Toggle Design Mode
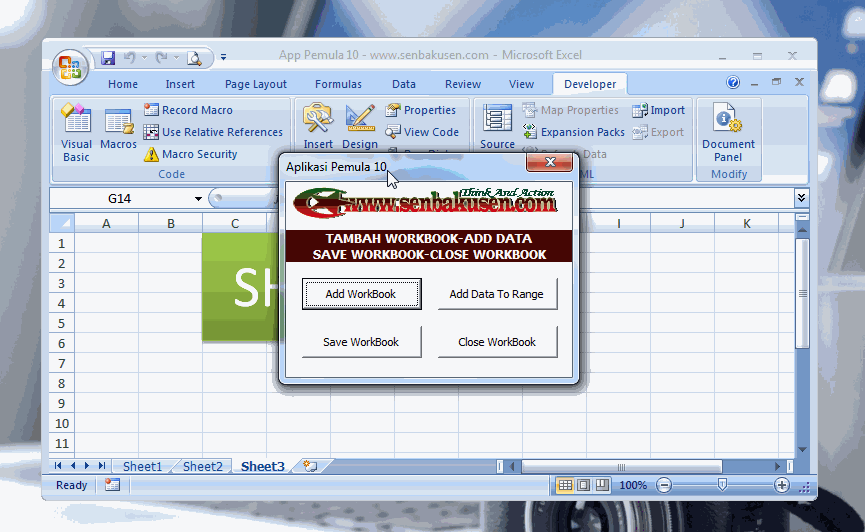This screenshot has height=532, width=865. tap(360, 127)
